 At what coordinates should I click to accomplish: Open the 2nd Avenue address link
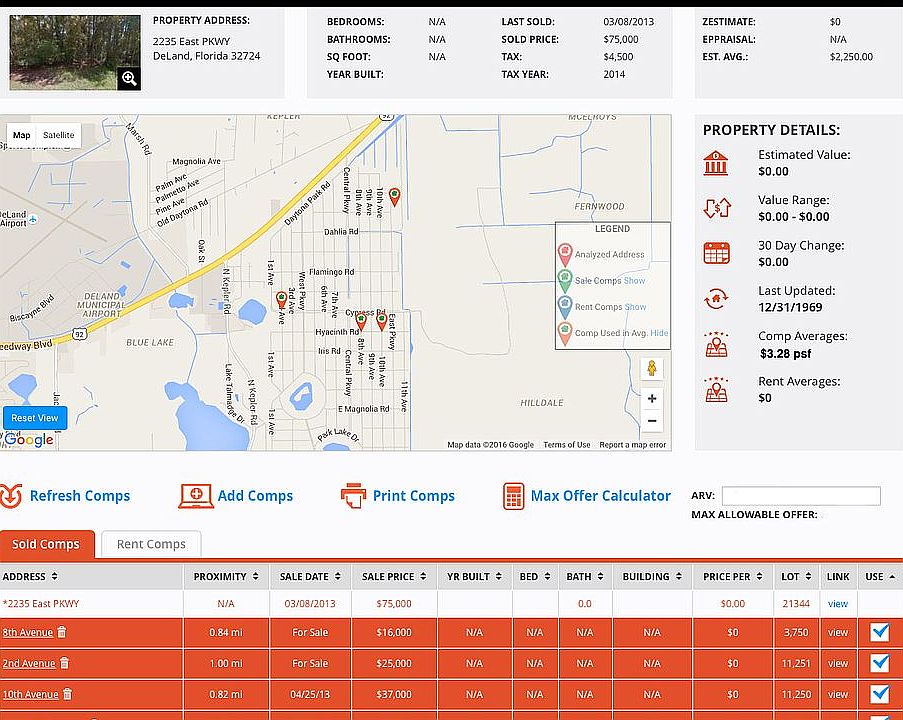(x=29, y=664)
